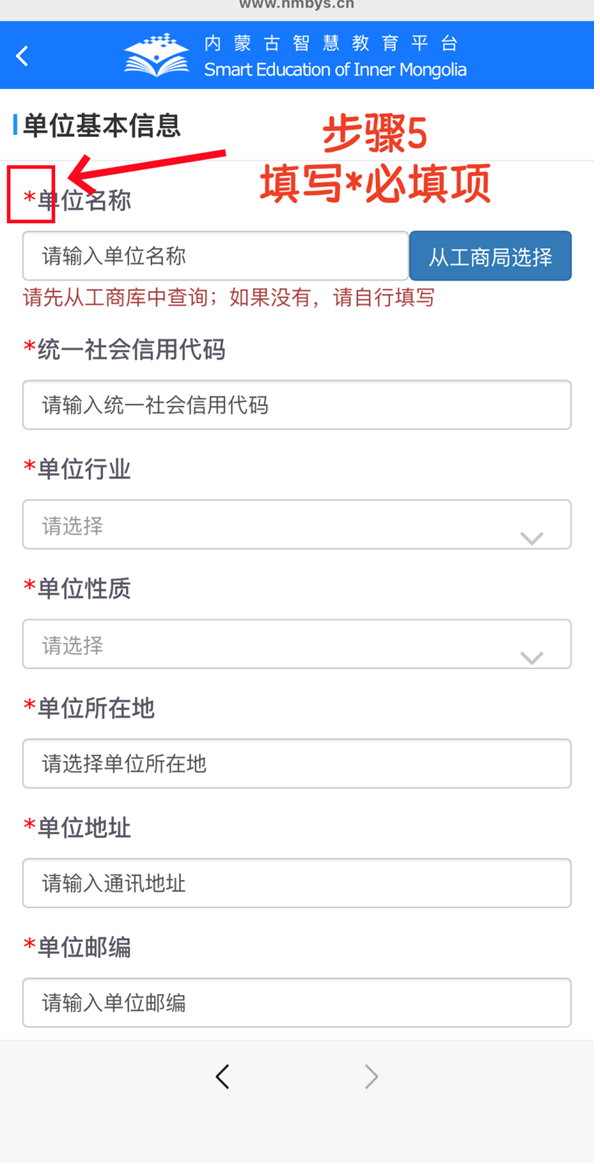
Task: Click the 内蒙古智慧教育平台 header title
Action: click(334, 44)
